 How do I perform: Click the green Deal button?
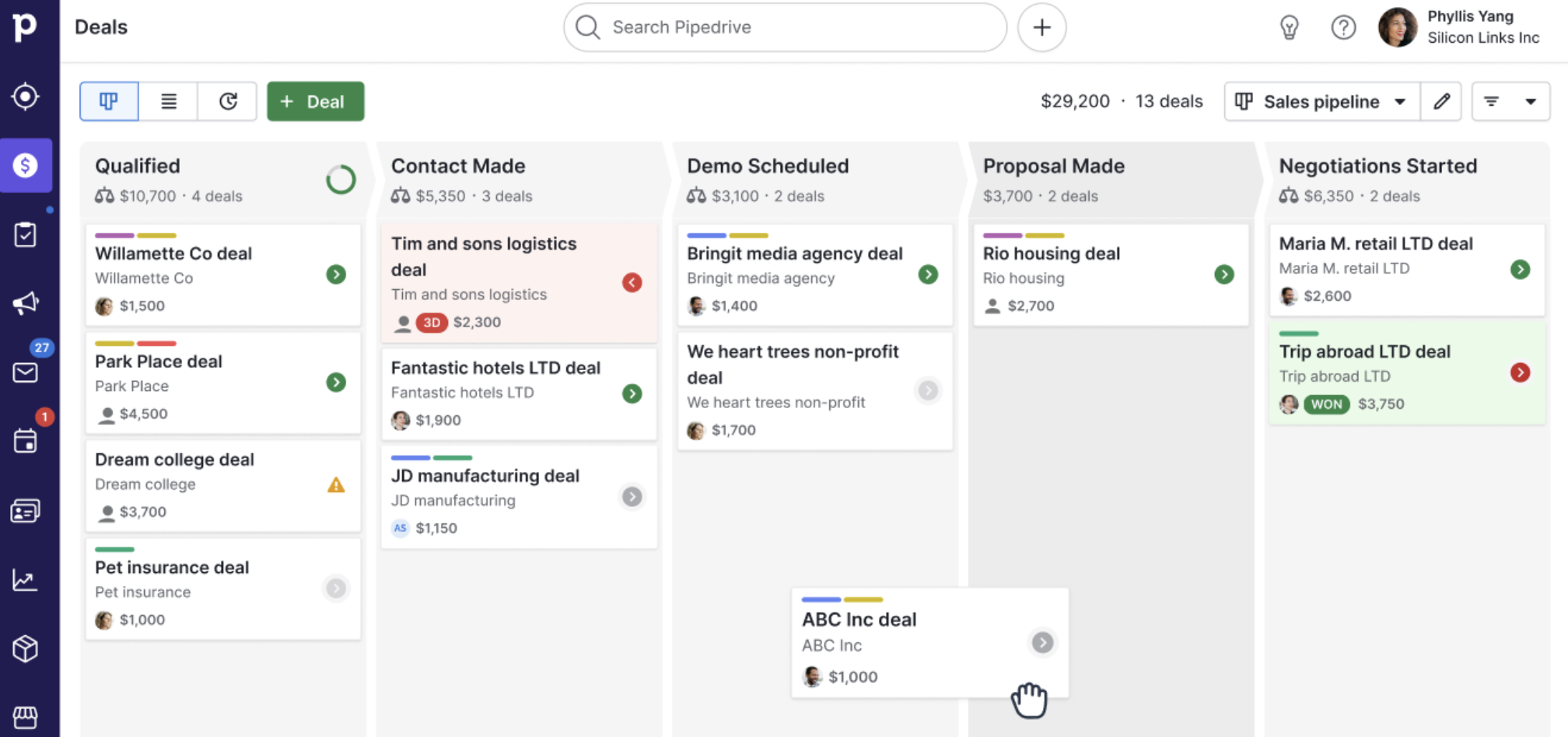[x=315, y=101]
